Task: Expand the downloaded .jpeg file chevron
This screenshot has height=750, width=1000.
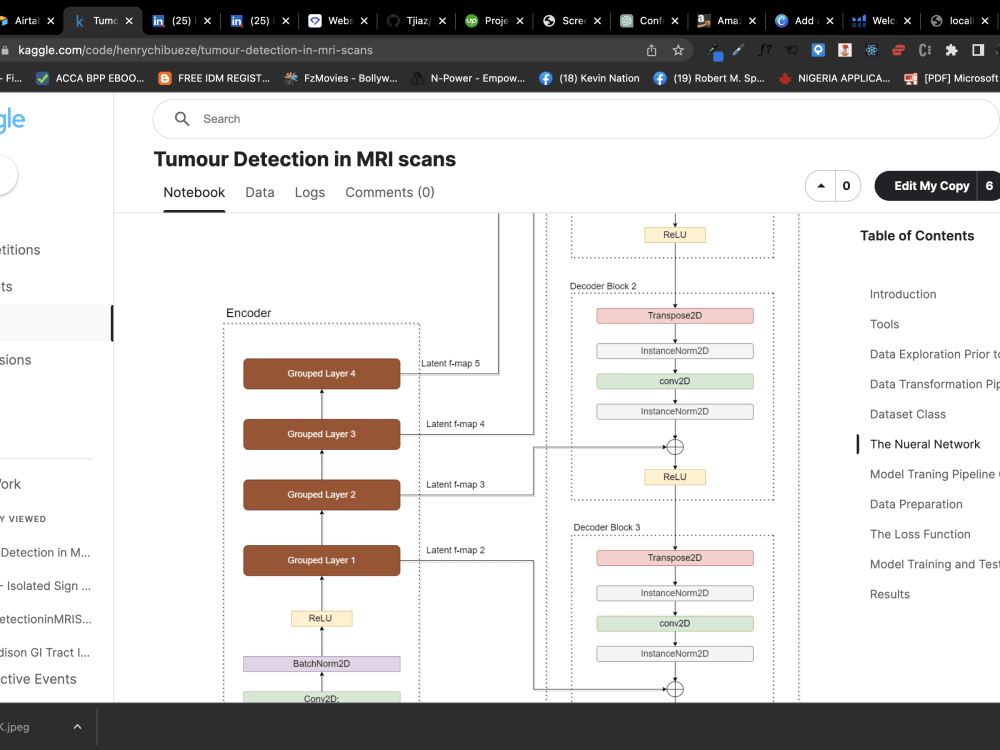Action: 77,726
